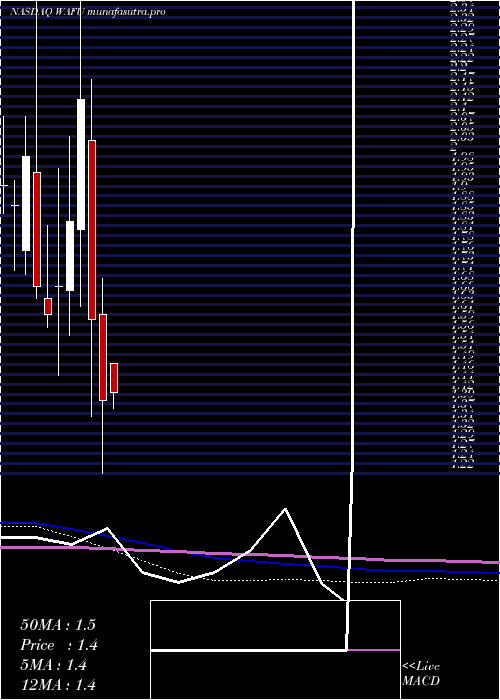The width and height of the screenshot is (500, 700).
Task: Select the '5MA : 1.4' value text
Action: click(x=54, y=665)
